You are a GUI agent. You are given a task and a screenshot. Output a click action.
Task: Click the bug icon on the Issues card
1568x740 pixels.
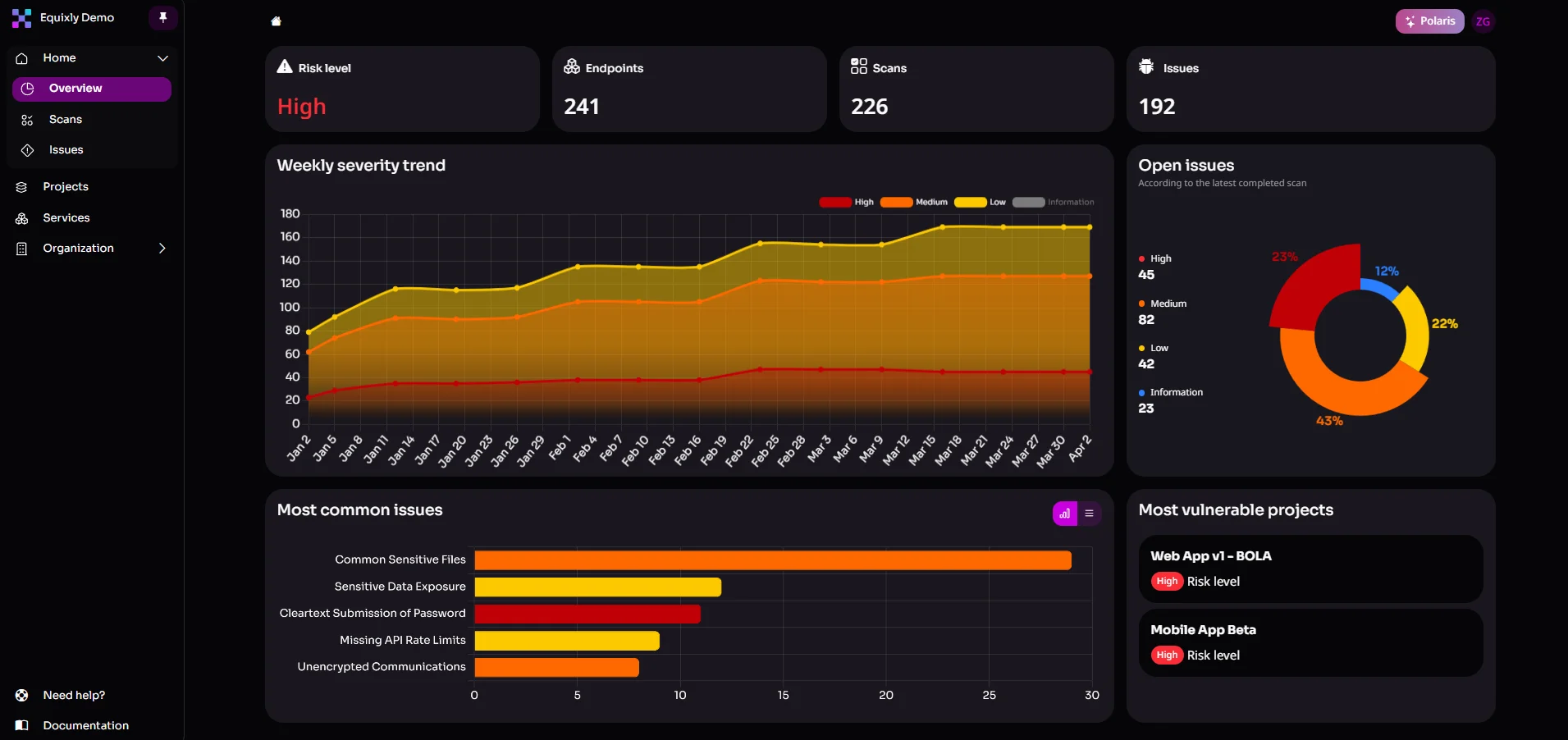coord(1145,67)
